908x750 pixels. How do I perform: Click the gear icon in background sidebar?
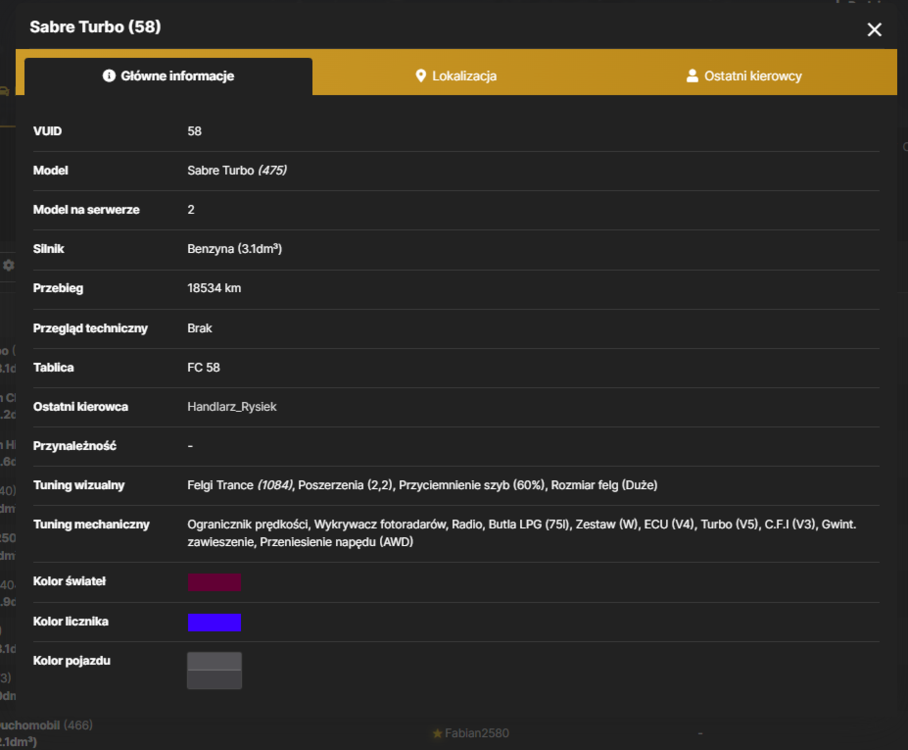coord(9,265)
